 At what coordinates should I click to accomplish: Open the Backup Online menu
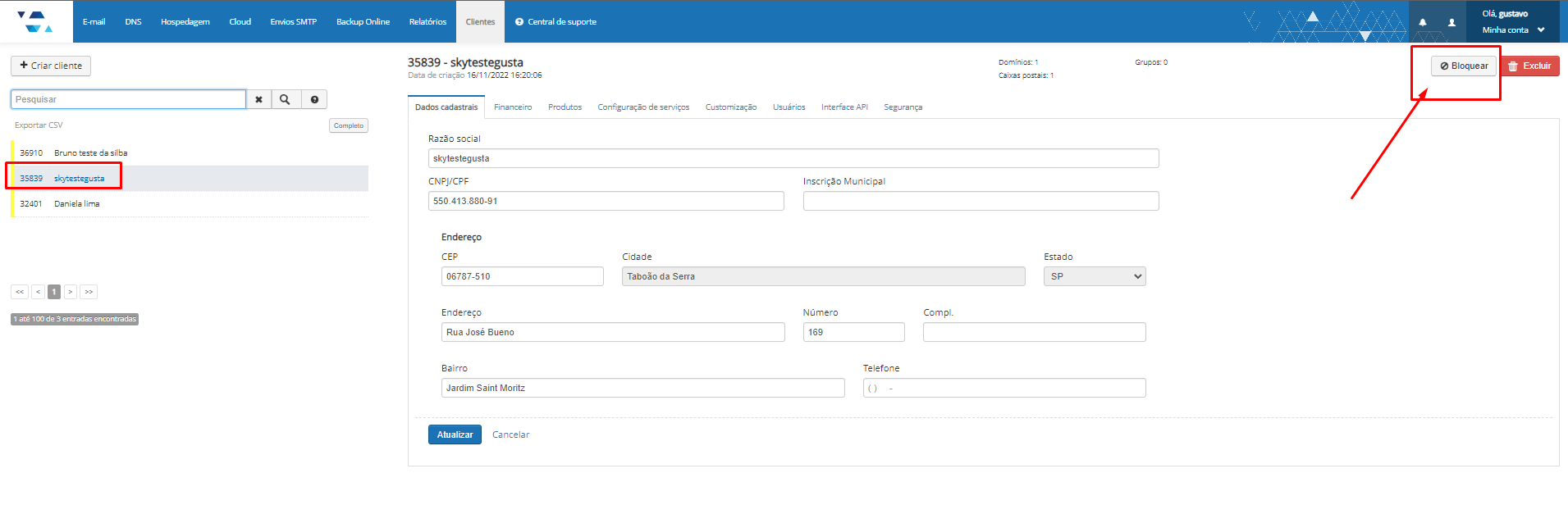point(363,21)
